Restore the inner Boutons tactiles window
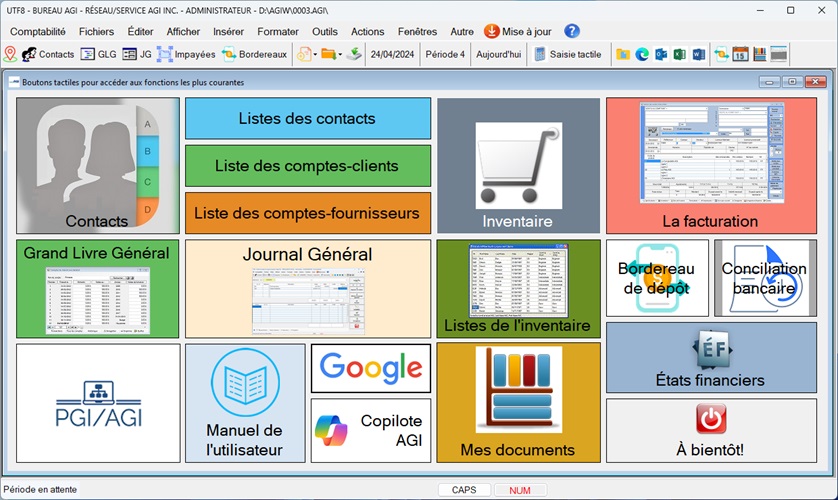Viewport: 838px width, 500px height. (792, 82)
